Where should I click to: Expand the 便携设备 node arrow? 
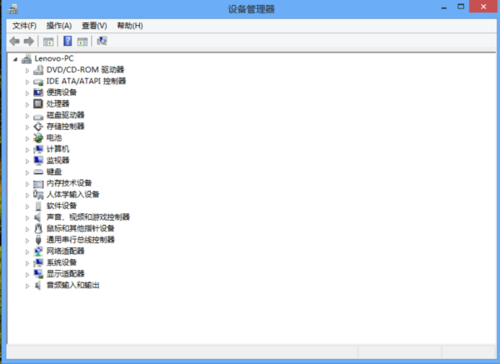pos(27,93)
